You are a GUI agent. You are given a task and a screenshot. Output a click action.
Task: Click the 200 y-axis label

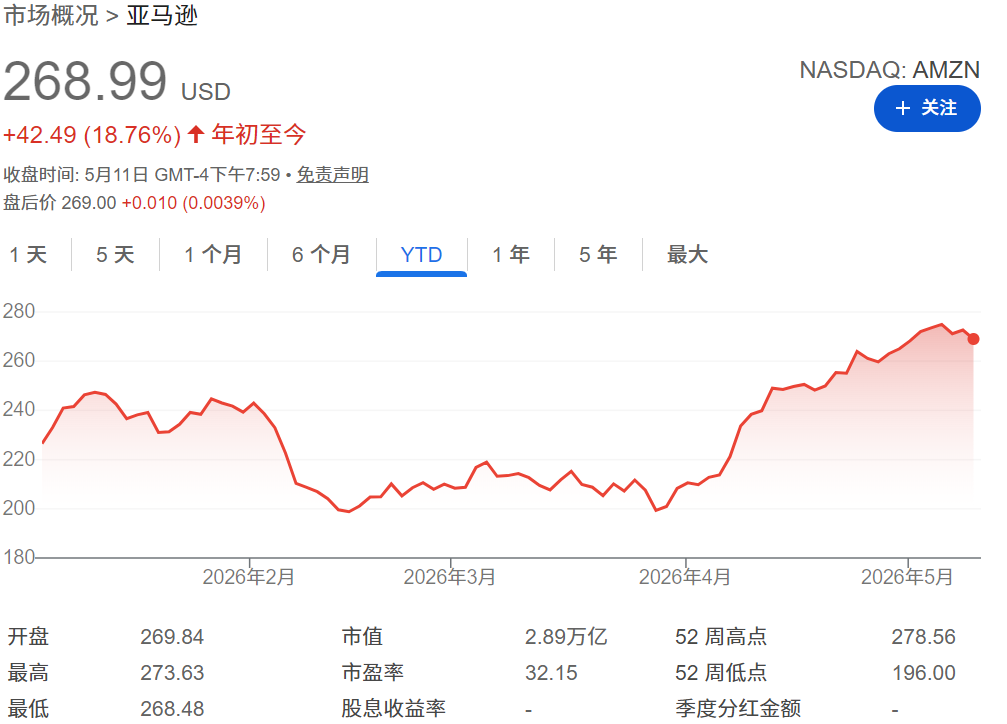(x=19, y=508)
